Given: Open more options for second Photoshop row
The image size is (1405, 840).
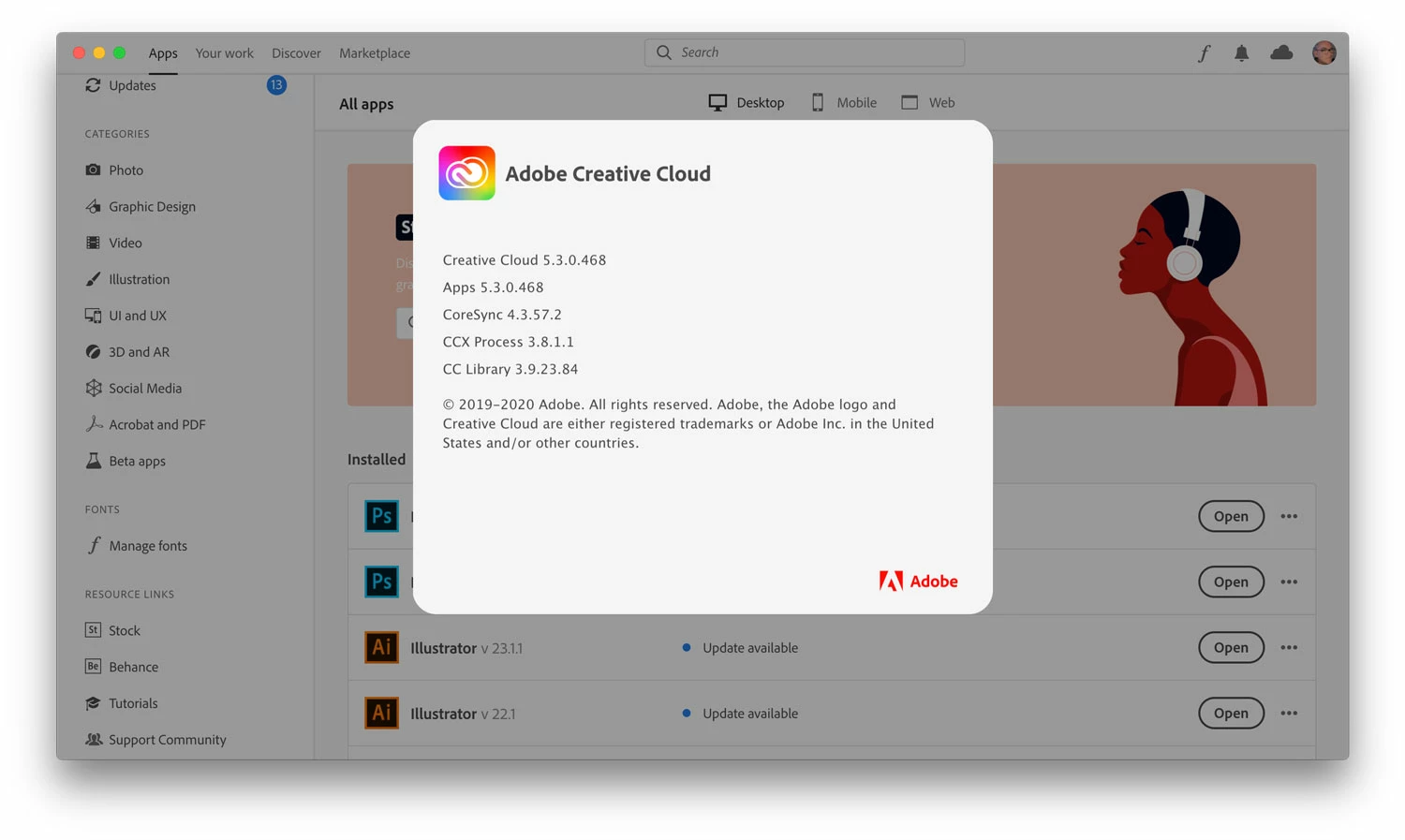Looking at the screenshot, I should 1289,582.
